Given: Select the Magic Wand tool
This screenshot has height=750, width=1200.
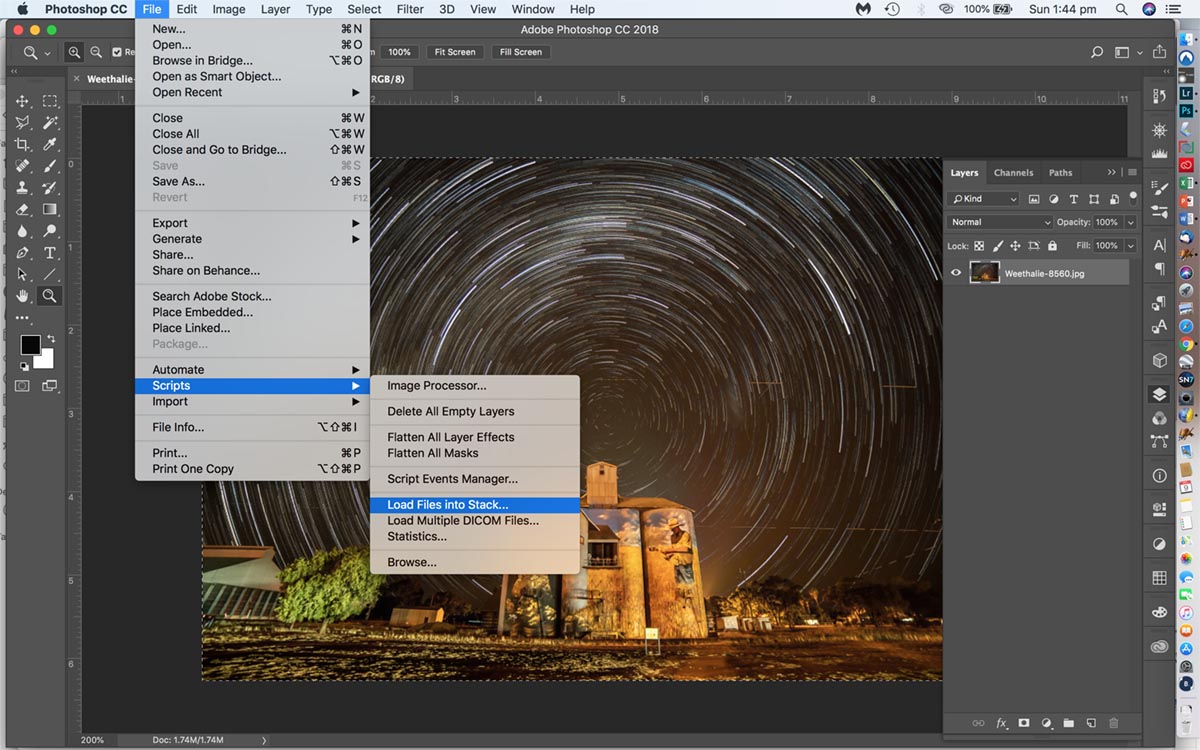Looking at the screenshot, I should pos(50,123).
